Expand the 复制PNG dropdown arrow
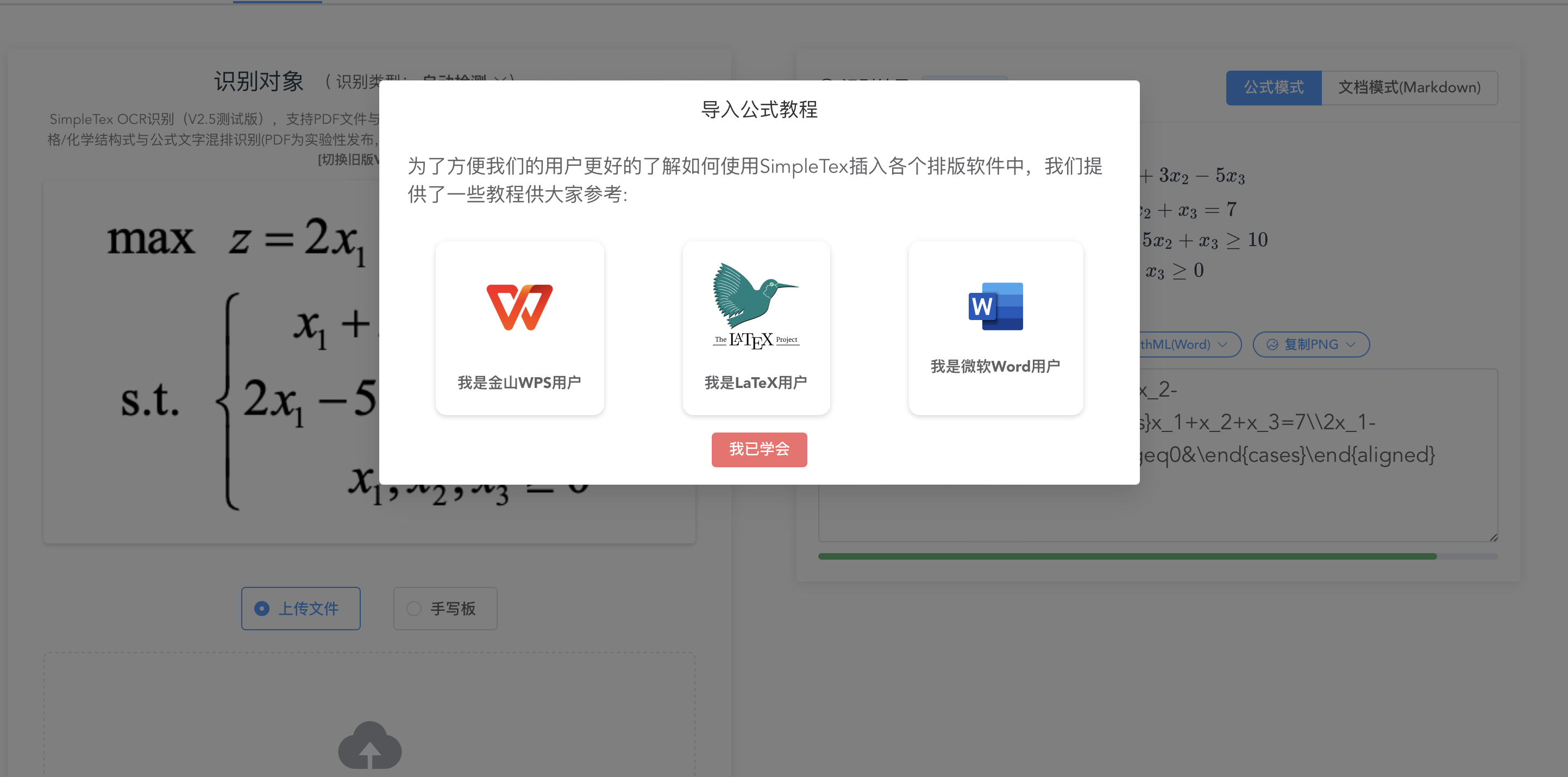Viewport: 1568px width, 777px height. pyautogui.click(x=1351, y=344)
